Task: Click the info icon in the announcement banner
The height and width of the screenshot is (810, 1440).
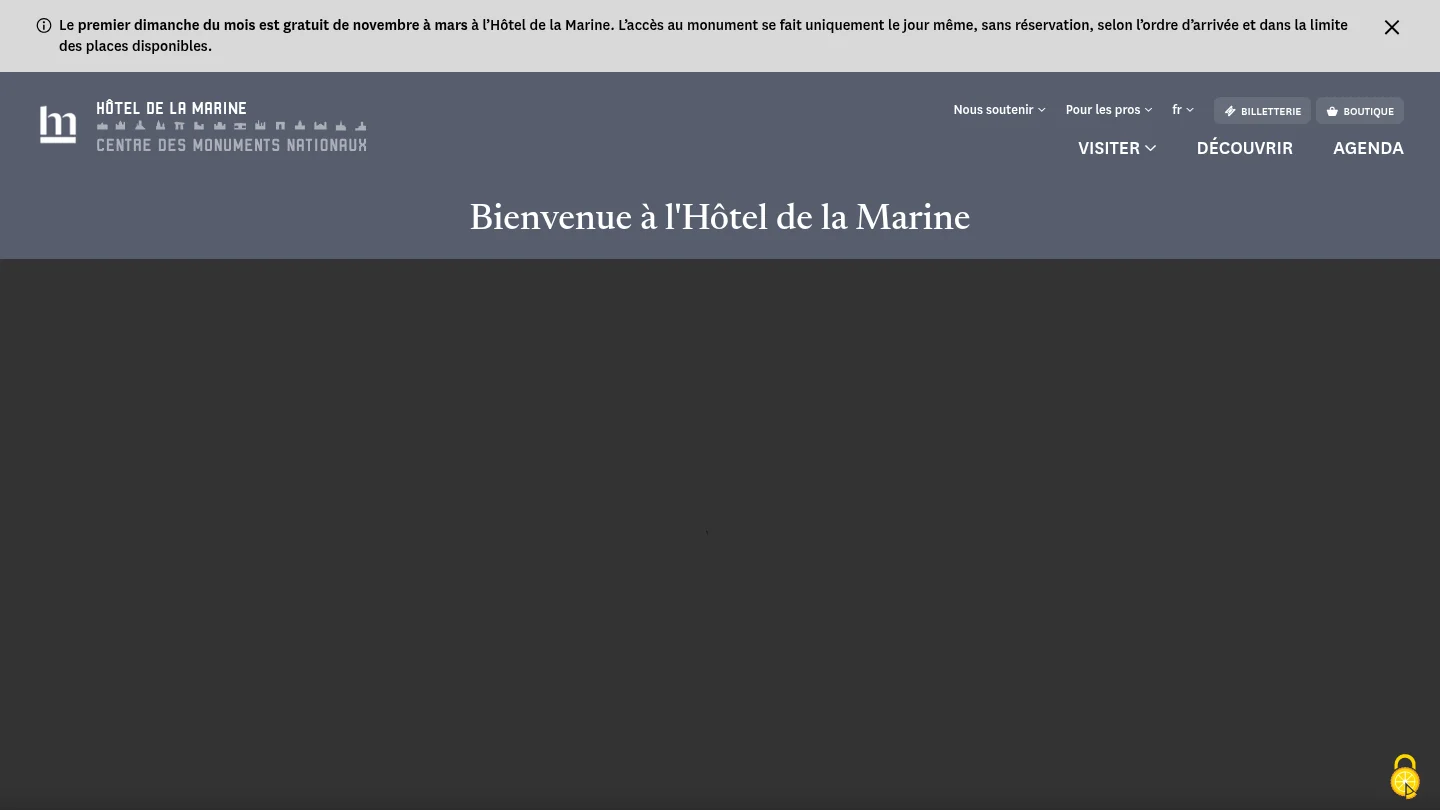Action: (x=44, y=26)
